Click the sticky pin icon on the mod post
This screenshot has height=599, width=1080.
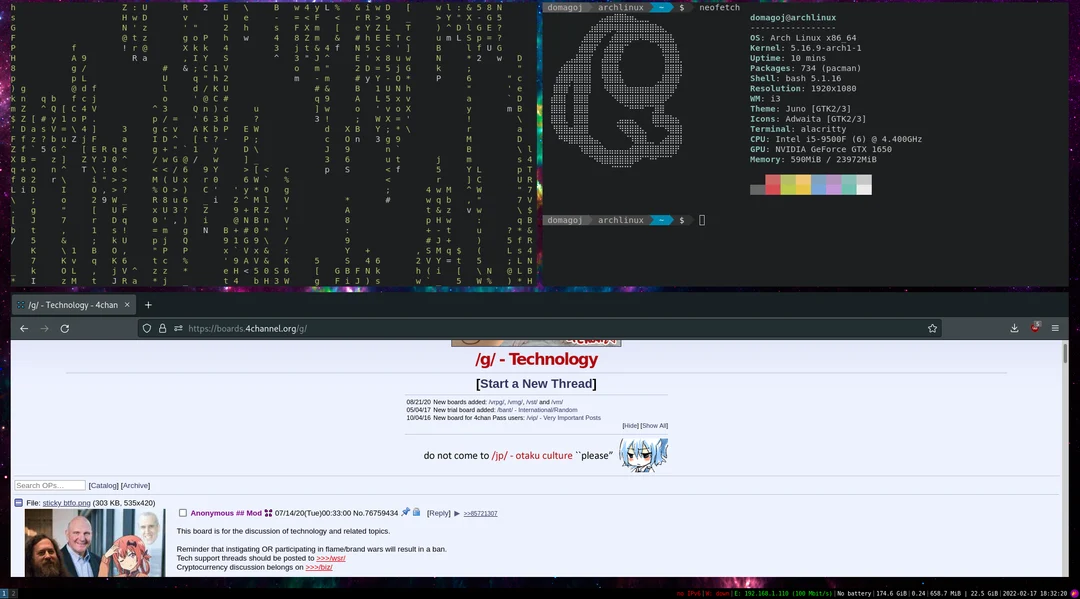(x=405, y=512)
